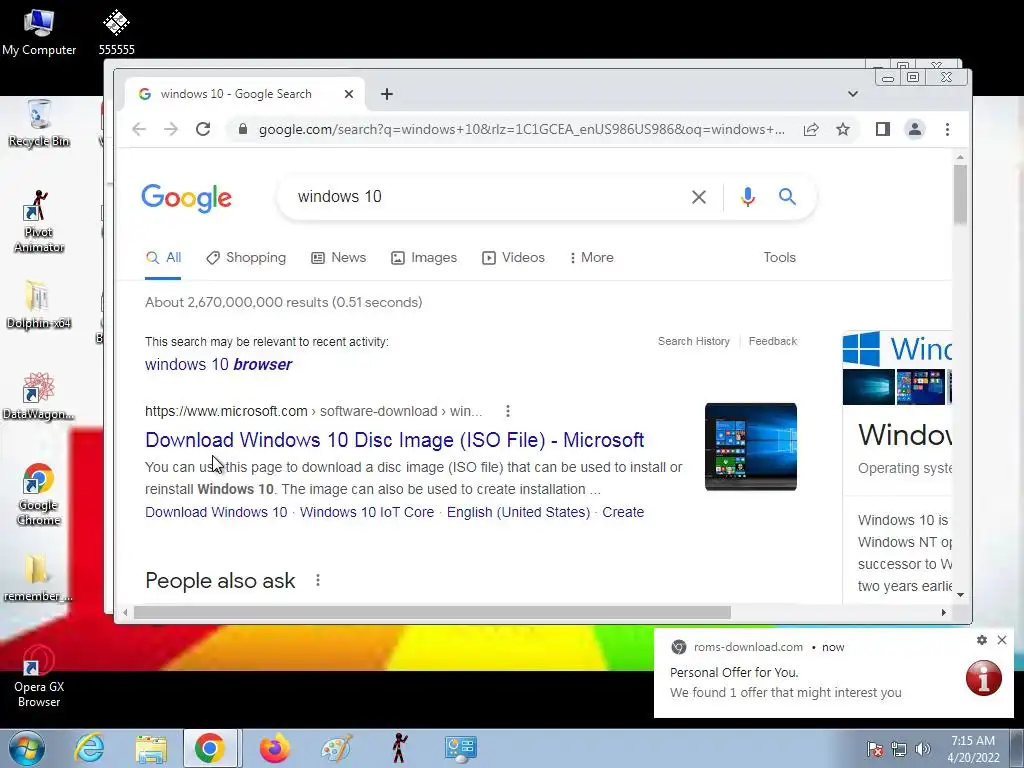Open the Chrome profile avatar icon

click(x=915, y=129)
